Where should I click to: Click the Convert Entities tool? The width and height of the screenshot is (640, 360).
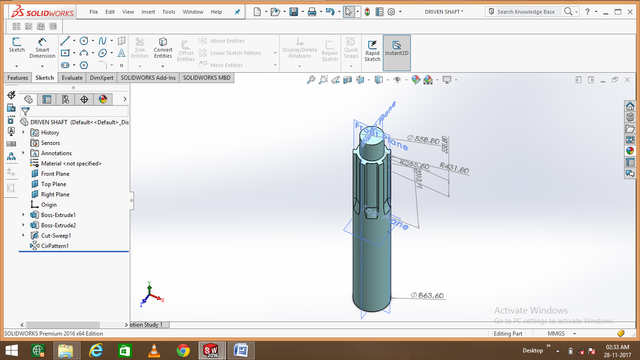163,48
